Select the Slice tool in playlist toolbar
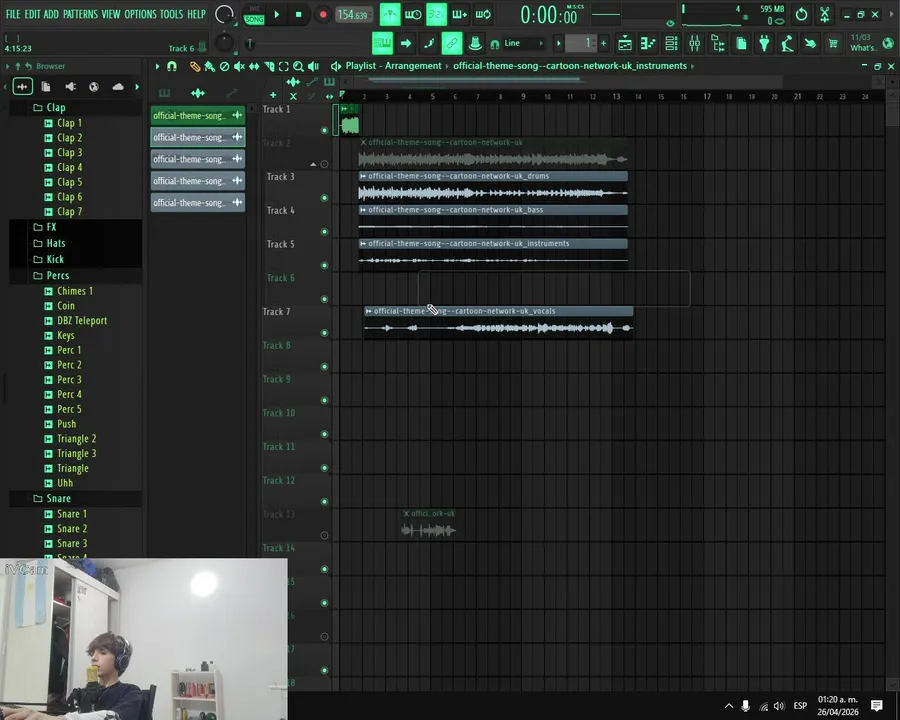The height and width of the screenshot is (720, 900). tap(269, 67)
